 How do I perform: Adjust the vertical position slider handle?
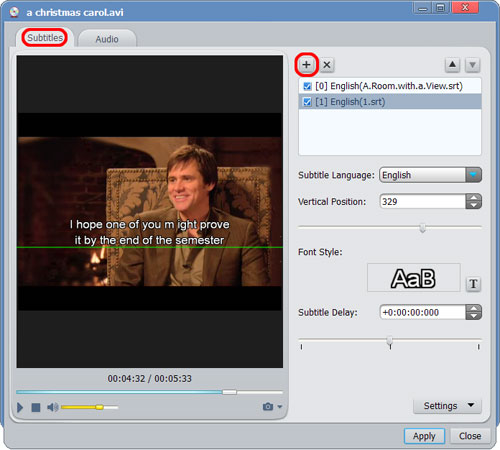[x=423, y=228]
